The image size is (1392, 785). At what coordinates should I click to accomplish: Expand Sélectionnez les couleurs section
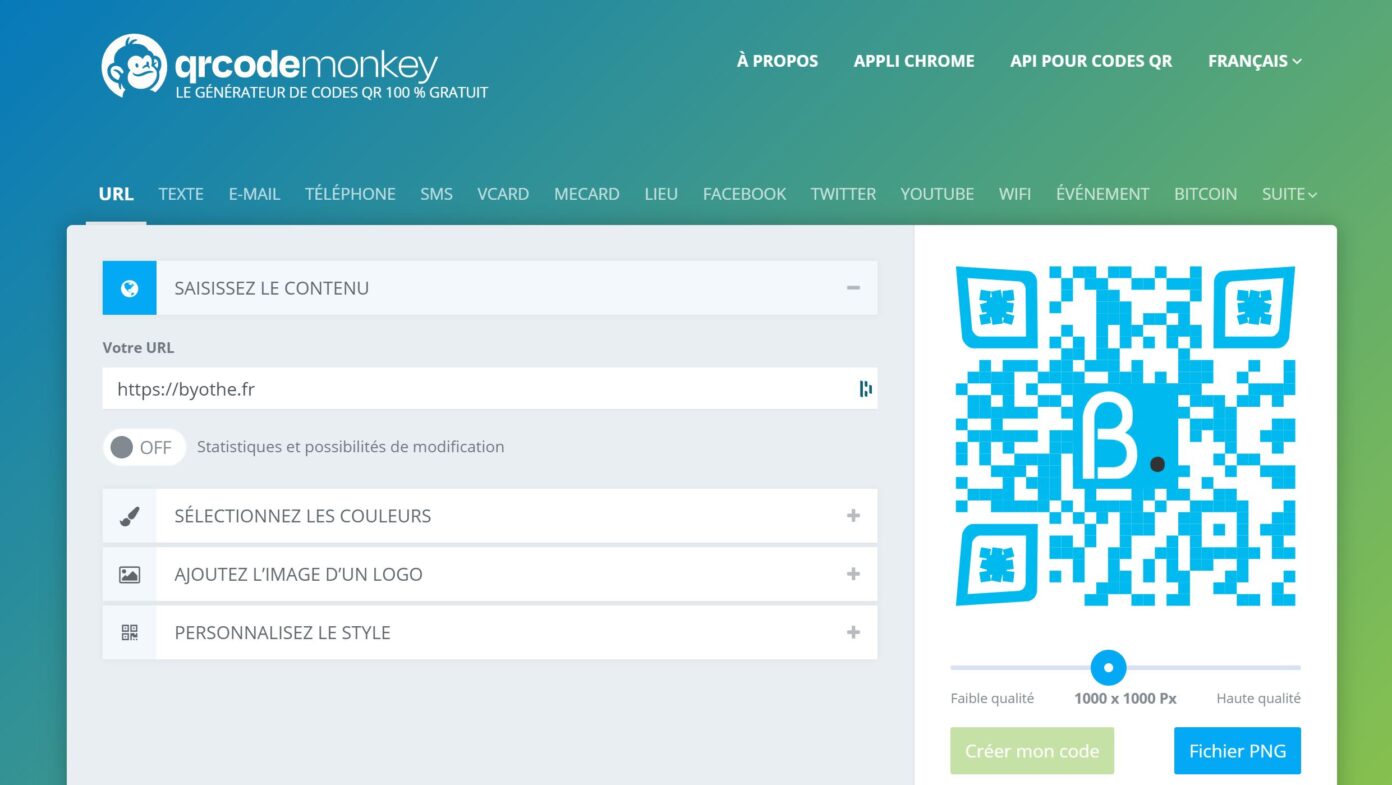853,516
